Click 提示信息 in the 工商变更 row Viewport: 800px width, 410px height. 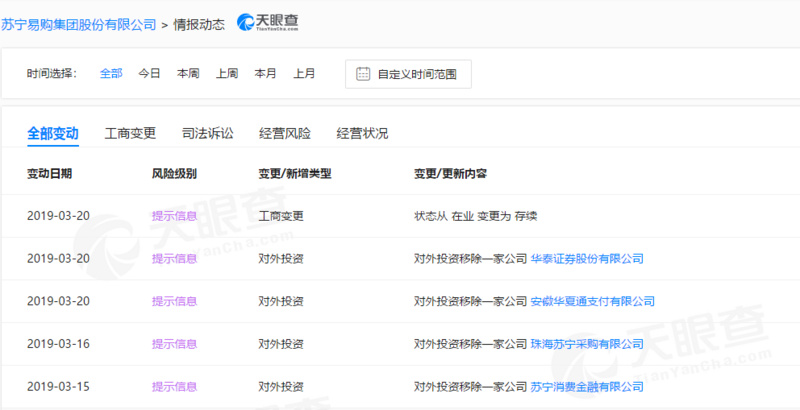[174, 216]
